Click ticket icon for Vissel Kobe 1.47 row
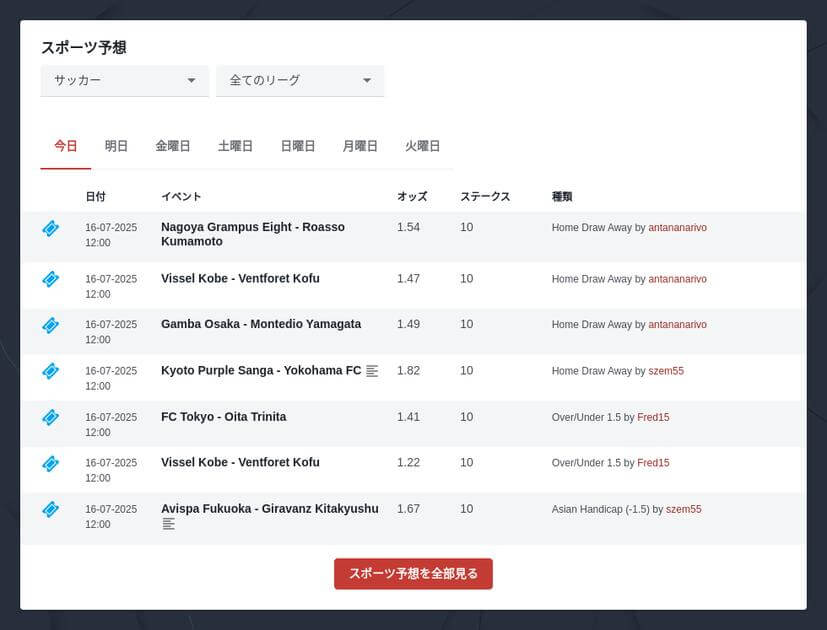Screen dimensions: 827x630 [x=51, y=279]
